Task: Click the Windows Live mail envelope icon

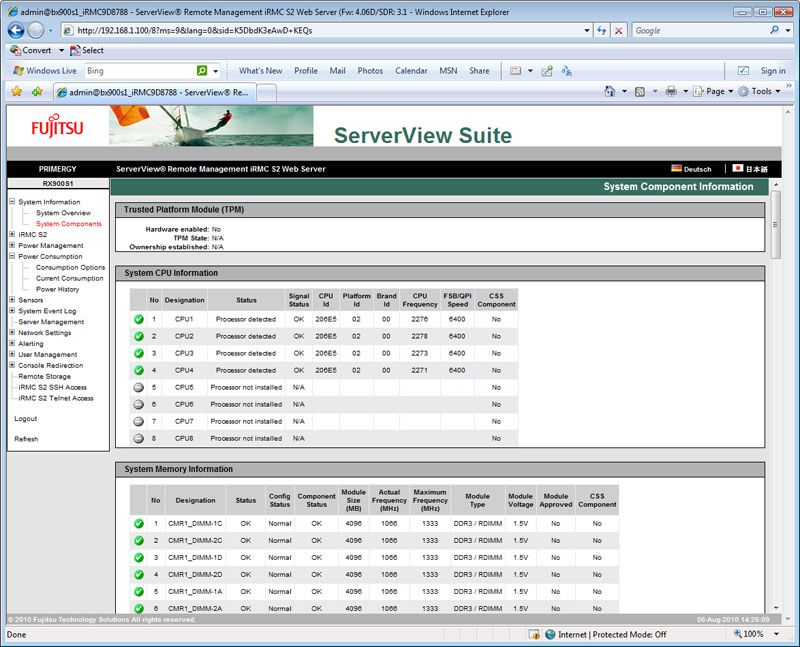Action: 516,70
